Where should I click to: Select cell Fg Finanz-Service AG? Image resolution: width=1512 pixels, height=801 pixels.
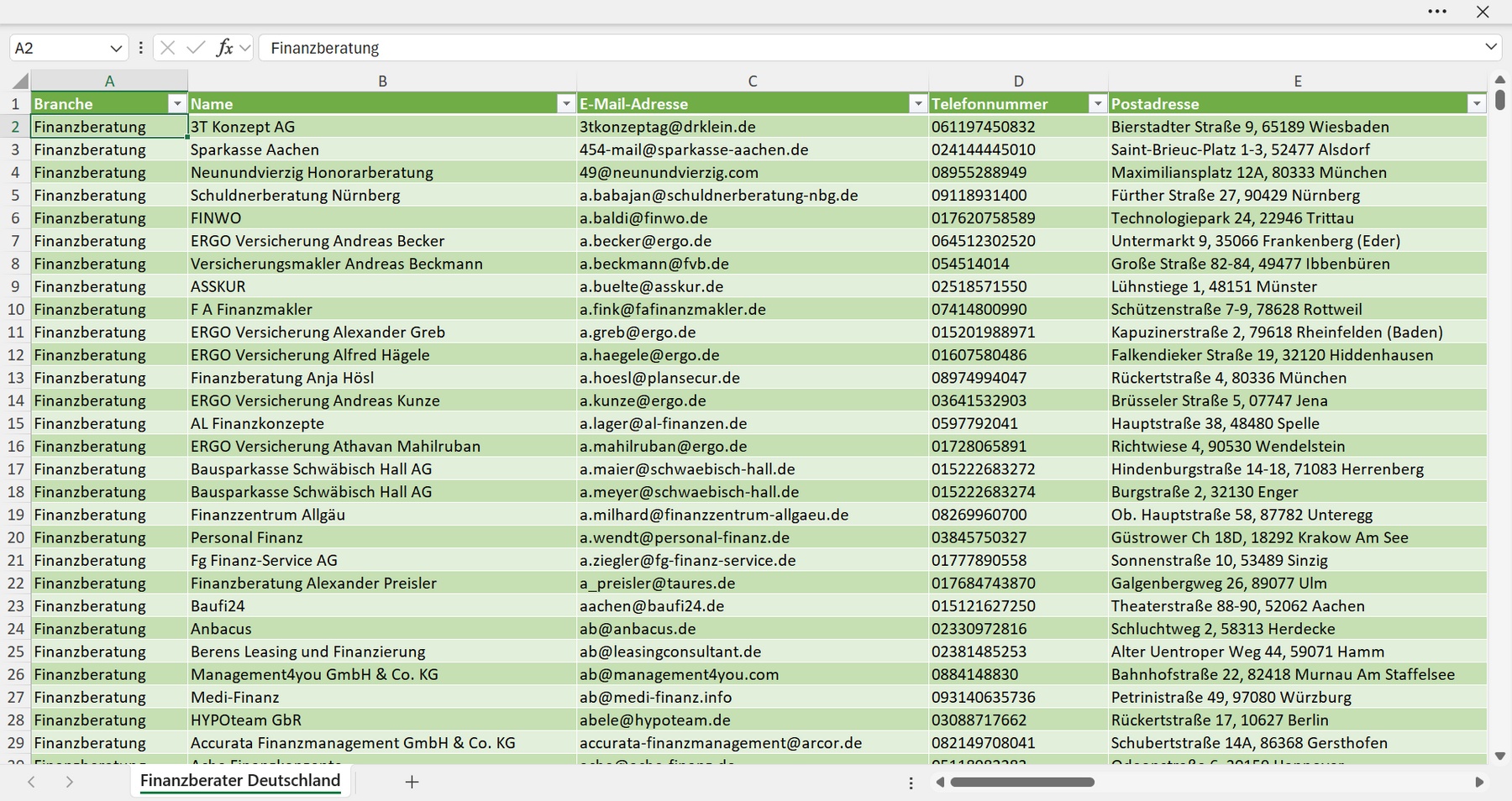382,560
